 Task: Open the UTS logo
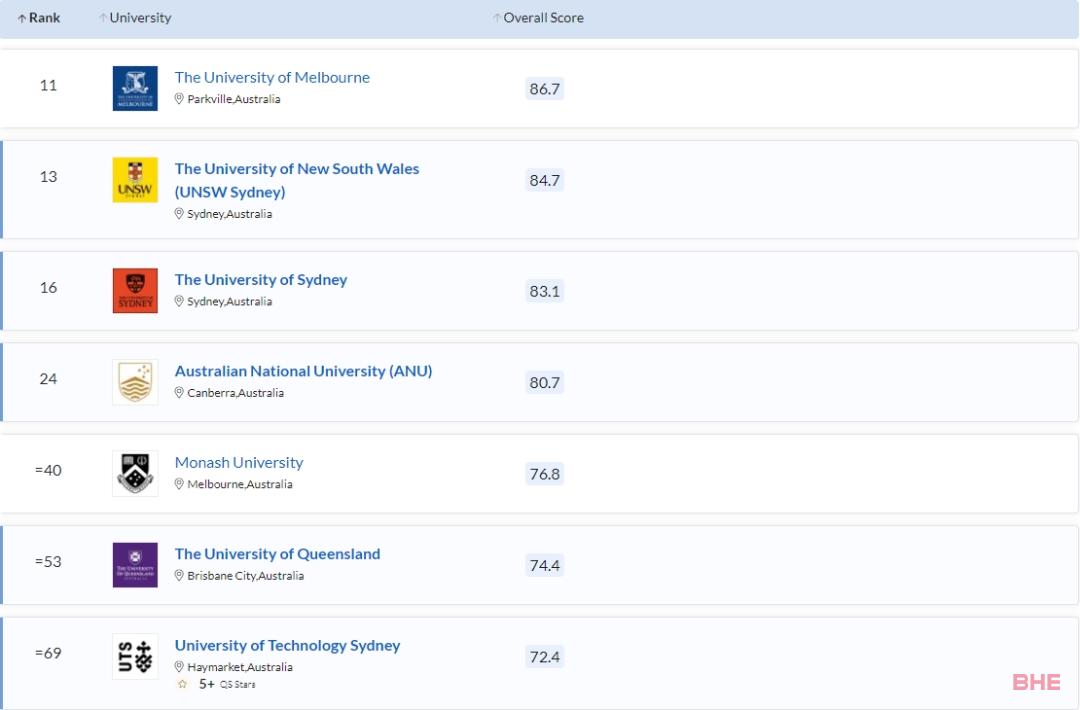tap(135, 656)
